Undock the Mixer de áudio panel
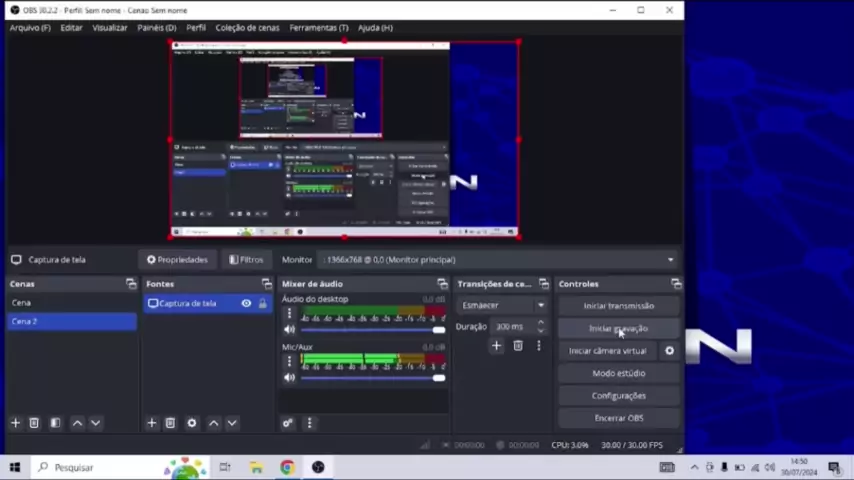The image size is (854, 480). click(x=442, y=284)
